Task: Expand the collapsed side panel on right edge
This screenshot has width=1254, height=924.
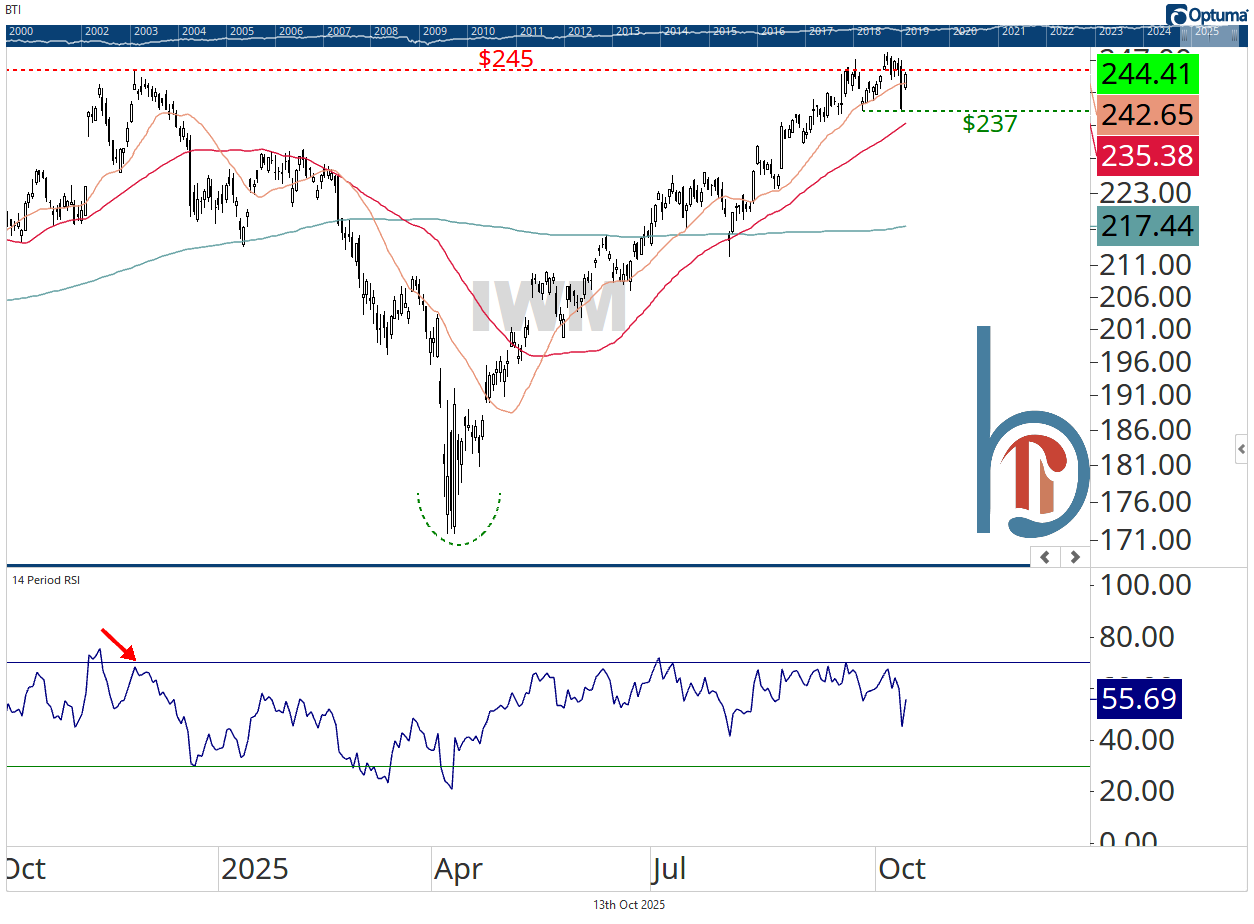Action: click(1241, 447)
